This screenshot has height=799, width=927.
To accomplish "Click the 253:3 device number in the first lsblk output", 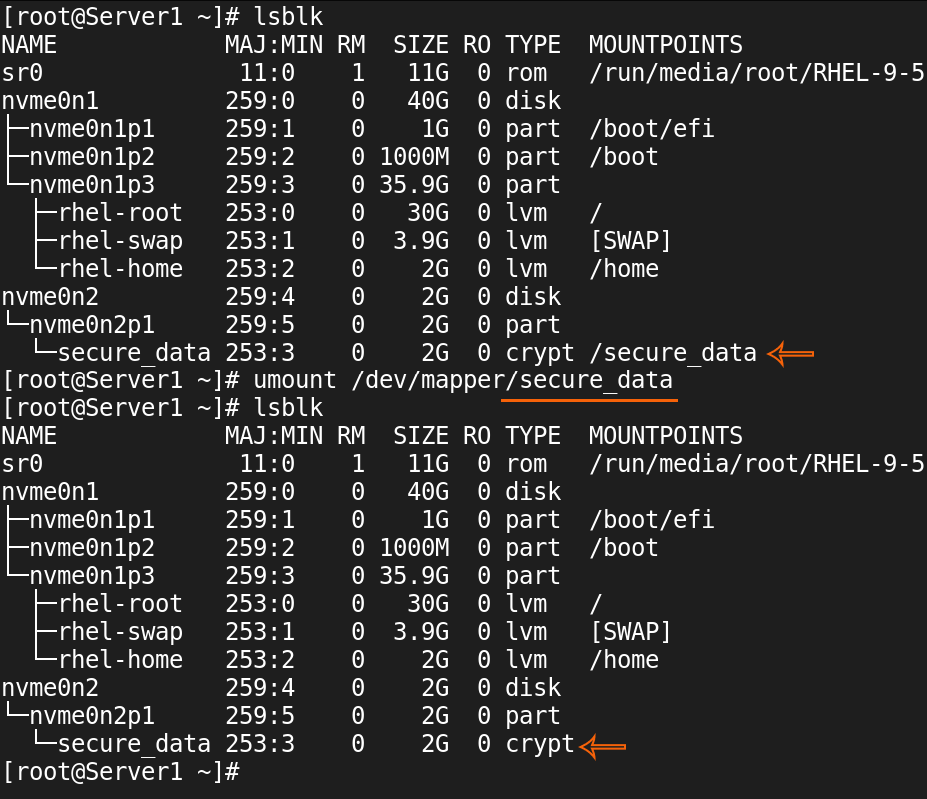I will [260, 352].
